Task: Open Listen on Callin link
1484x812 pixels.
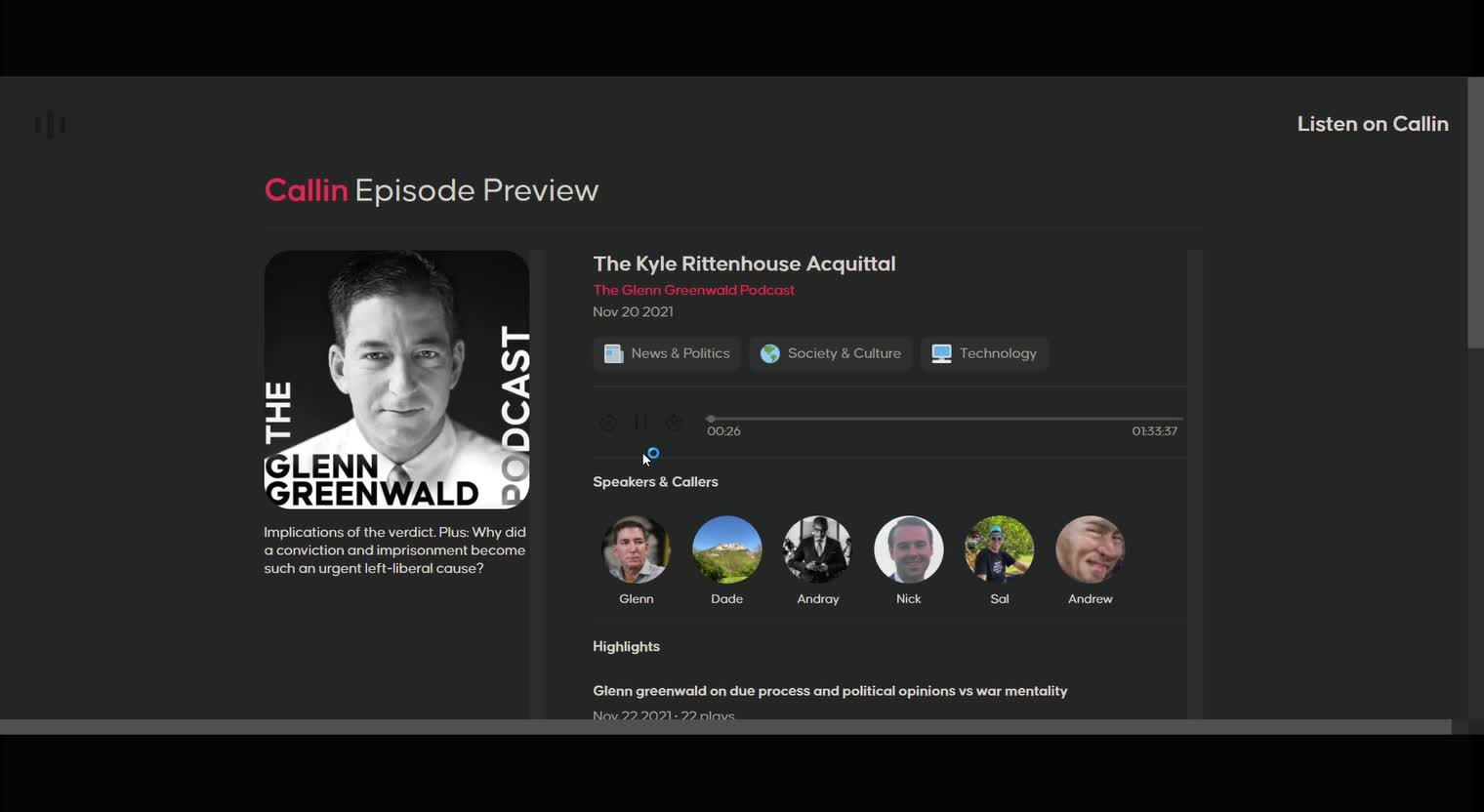Action: [1372, 124]
